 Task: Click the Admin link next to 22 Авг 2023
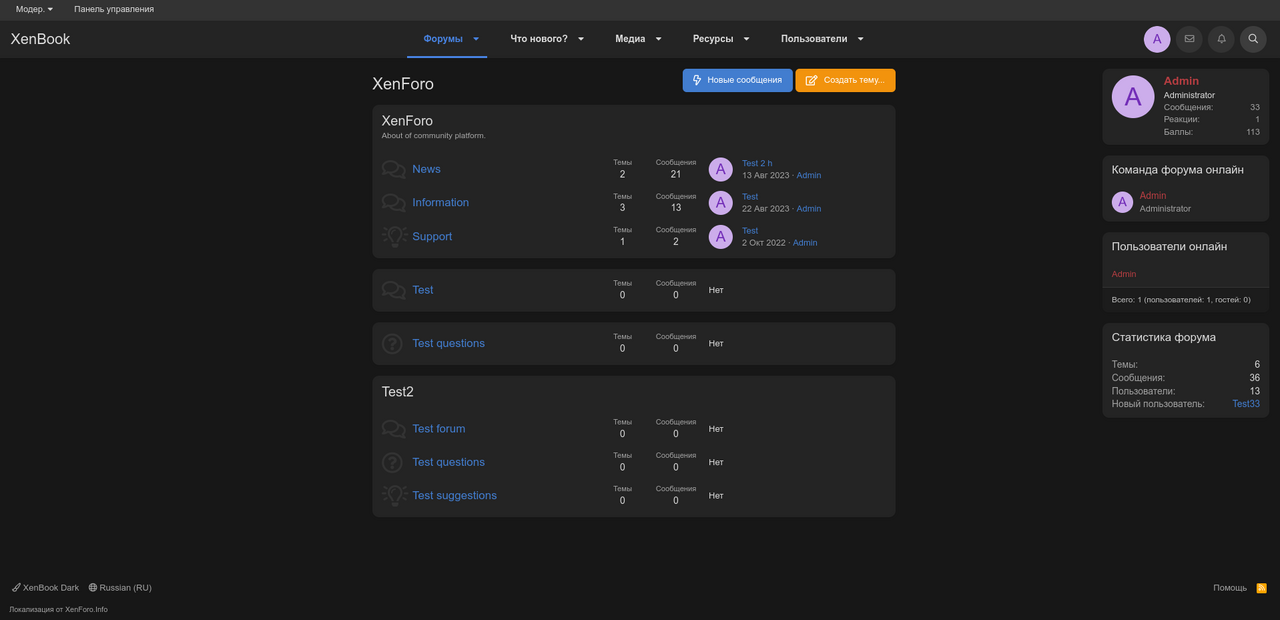(x=809, y=209)
